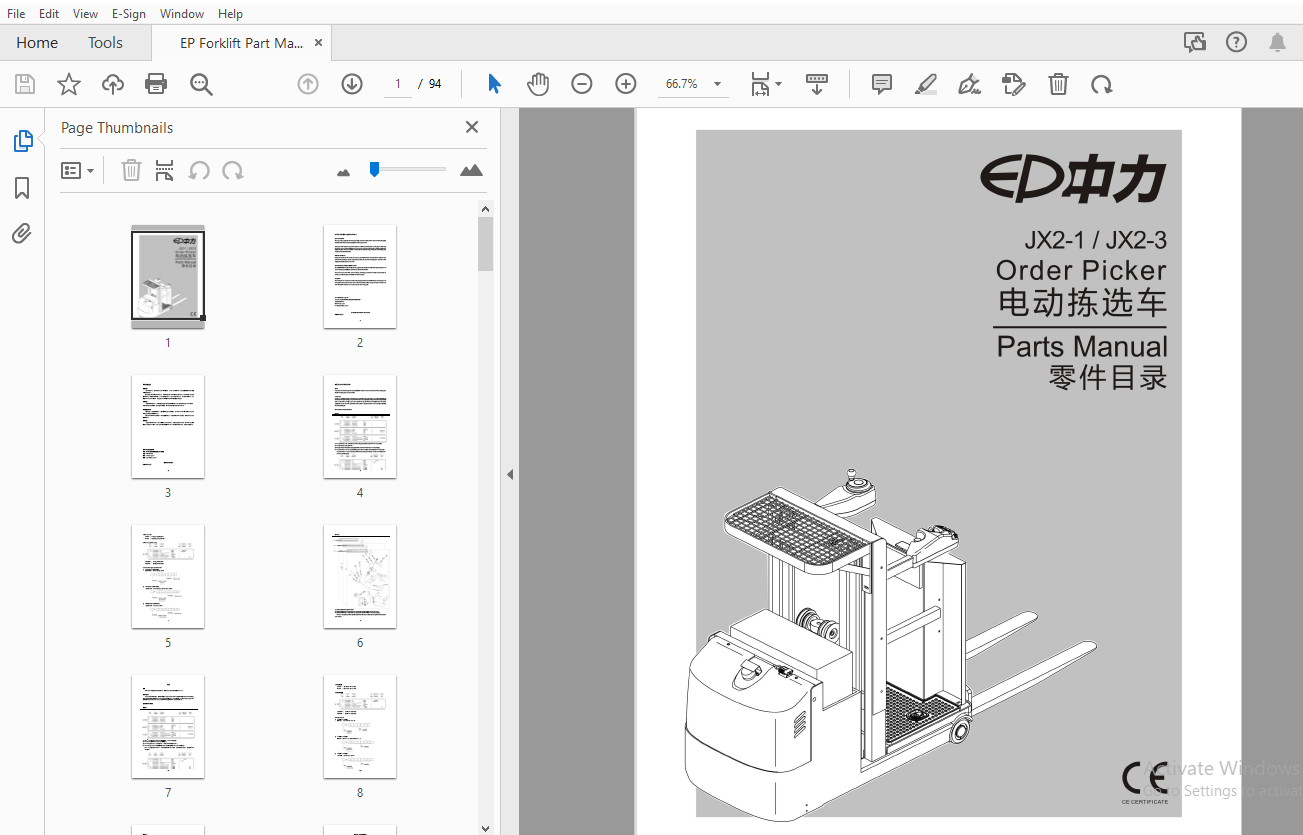Choose the arrow Selection tool
The height and width of the screenshot is (835, 1303).
tap(494, 84)
